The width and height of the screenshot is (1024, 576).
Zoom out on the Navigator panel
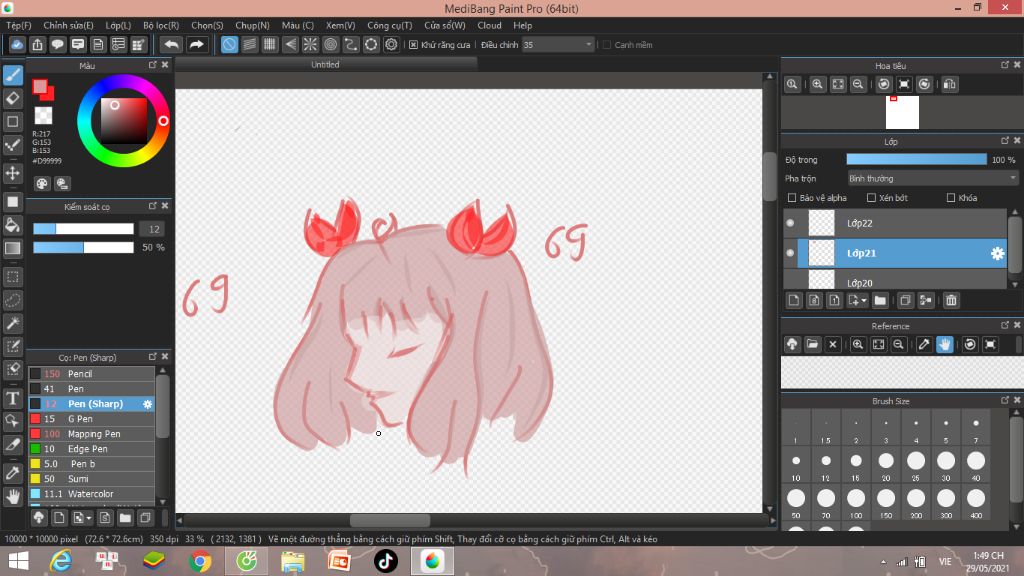858,84
